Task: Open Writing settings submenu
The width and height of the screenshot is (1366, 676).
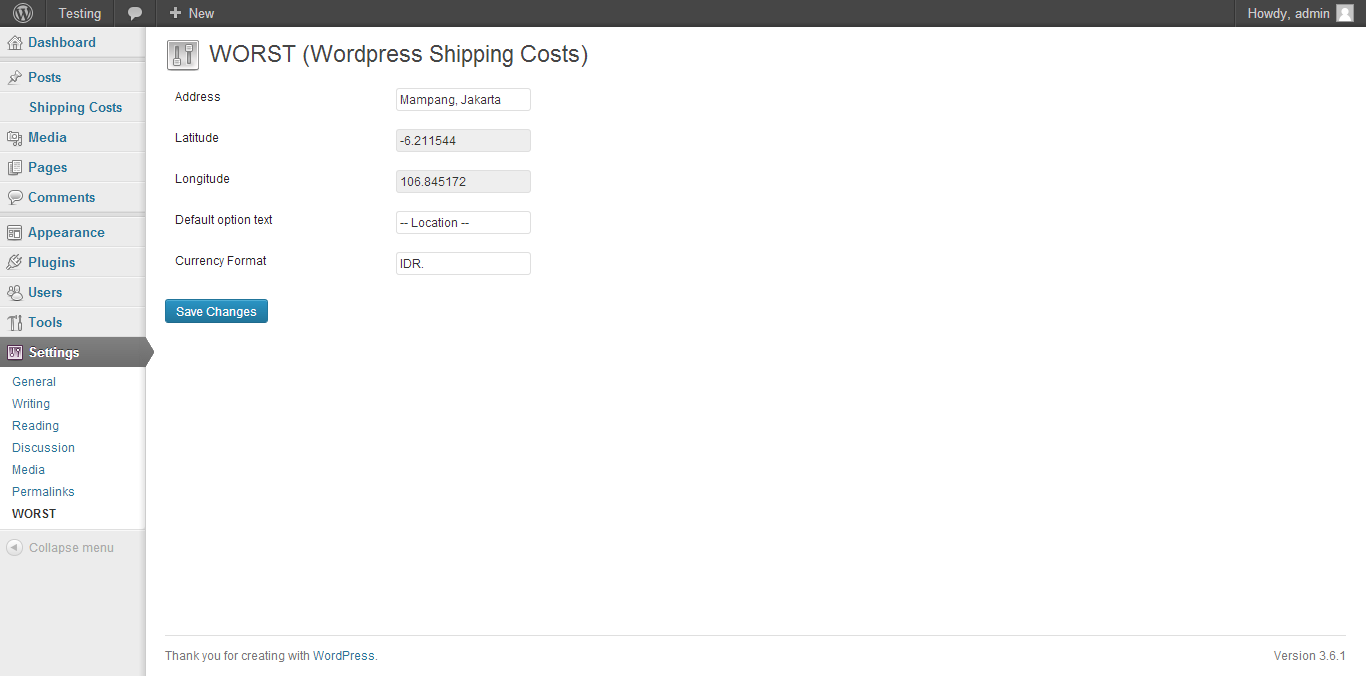Action: click(x=31, y=404)
